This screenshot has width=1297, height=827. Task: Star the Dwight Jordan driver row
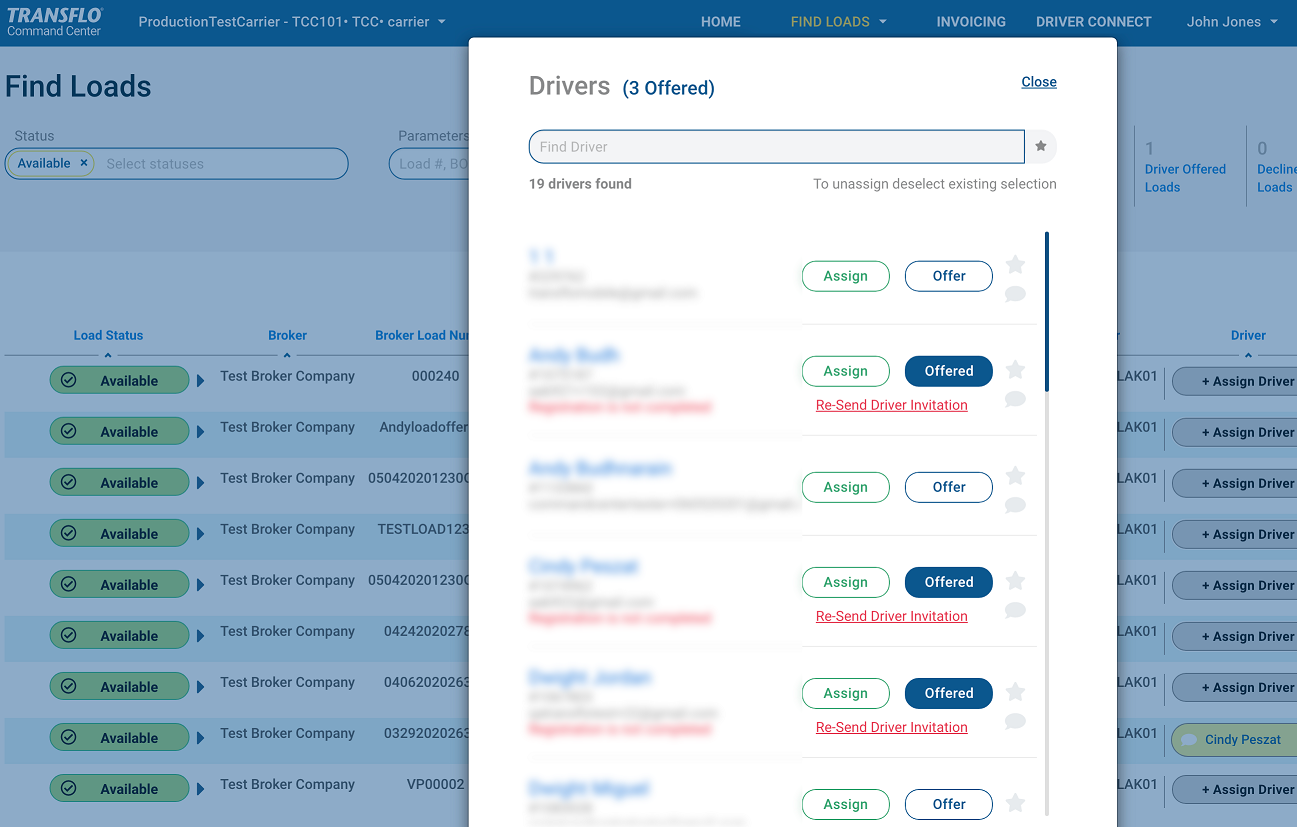pyautogui.click(x=1015, y=692)
